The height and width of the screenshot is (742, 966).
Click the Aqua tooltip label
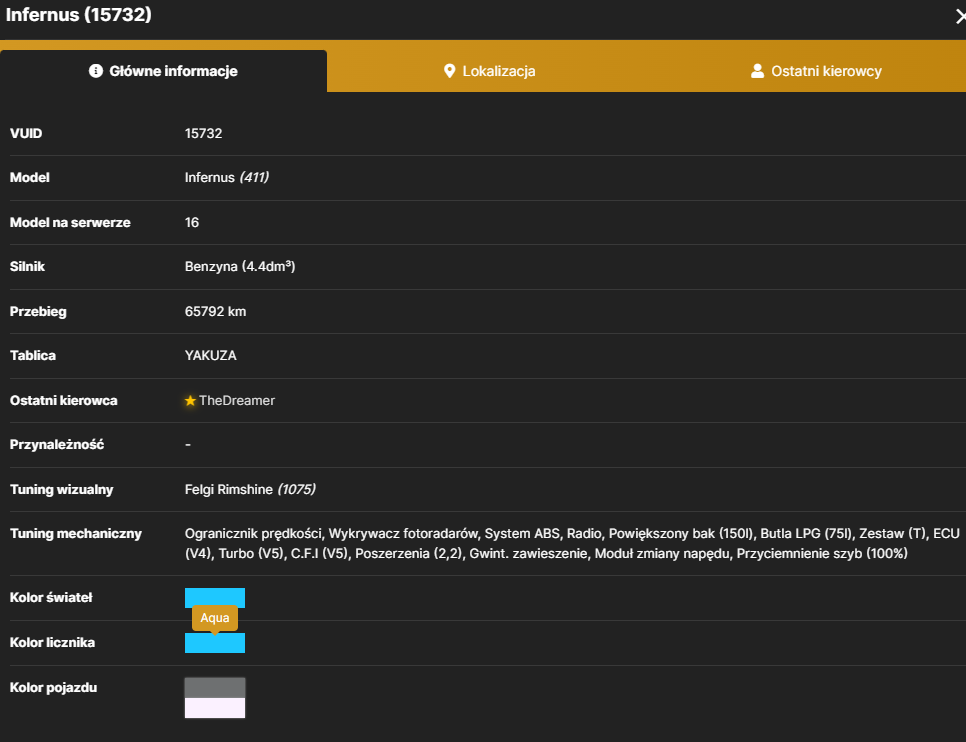point(215,618)
